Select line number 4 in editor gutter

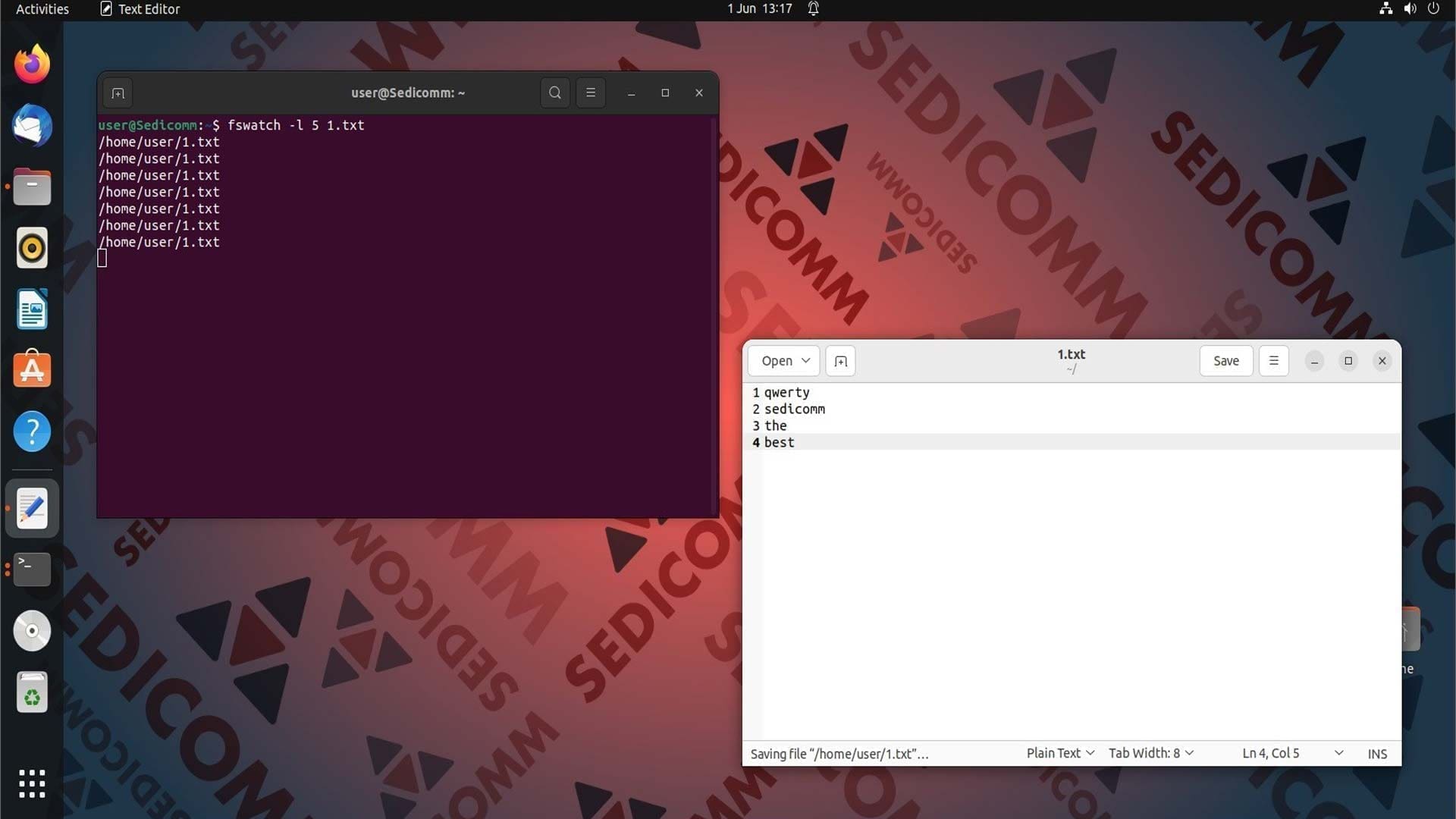coord(755,443)
